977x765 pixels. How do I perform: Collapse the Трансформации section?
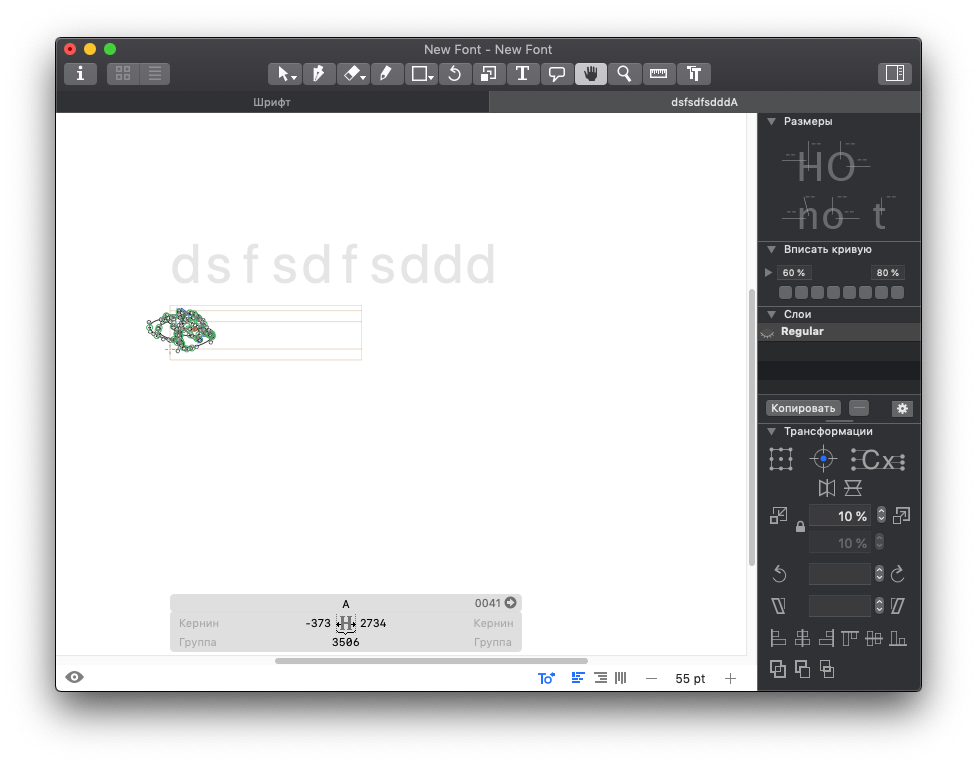click(772, 431)
